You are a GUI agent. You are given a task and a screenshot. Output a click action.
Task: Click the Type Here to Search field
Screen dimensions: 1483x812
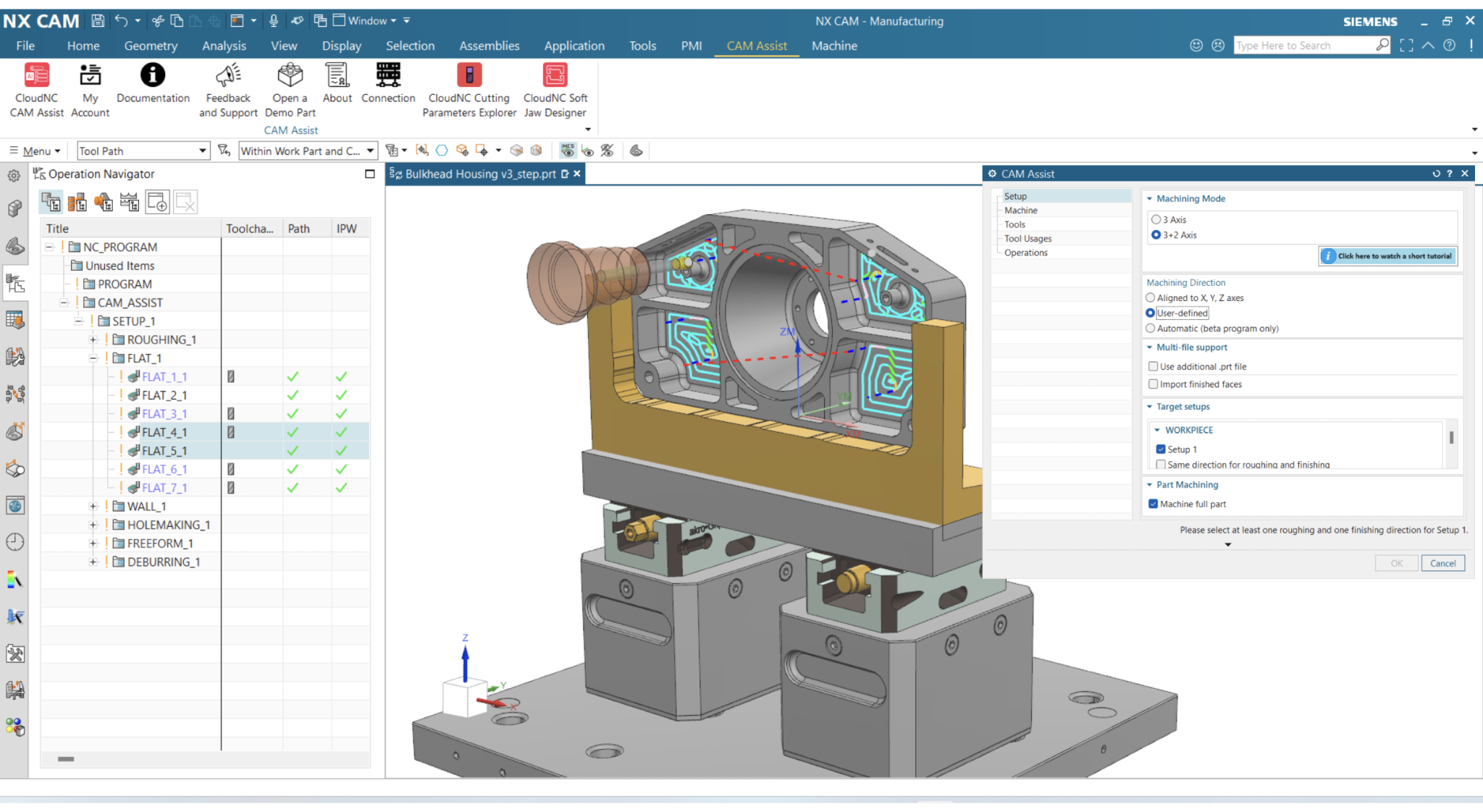1305,45
